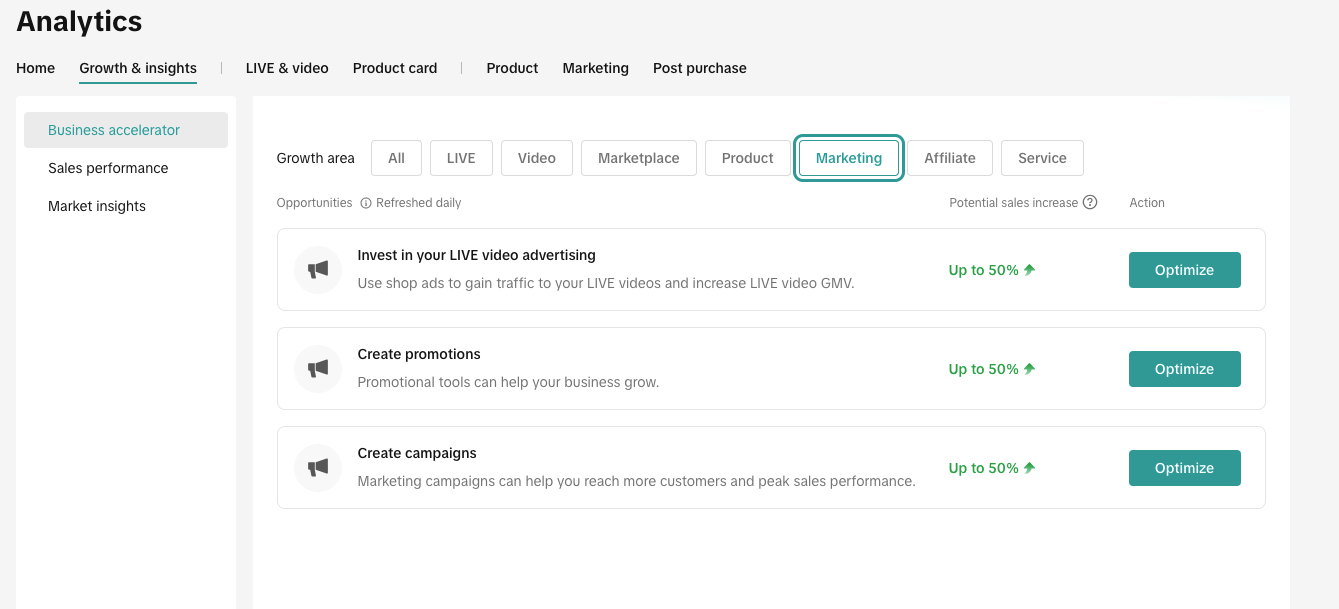Click the info icon beside Refreshed daily

click(366, 203)
